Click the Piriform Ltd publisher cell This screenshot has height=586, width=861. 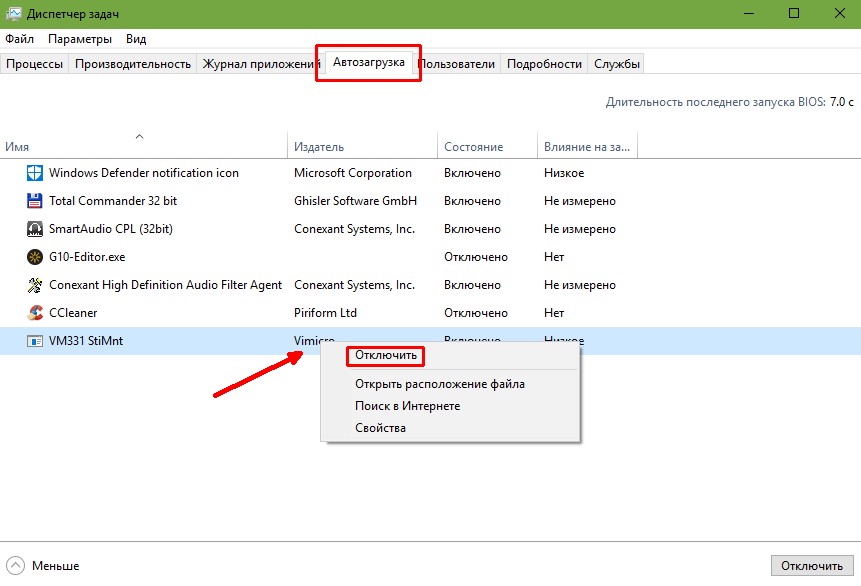pos(325,313)
